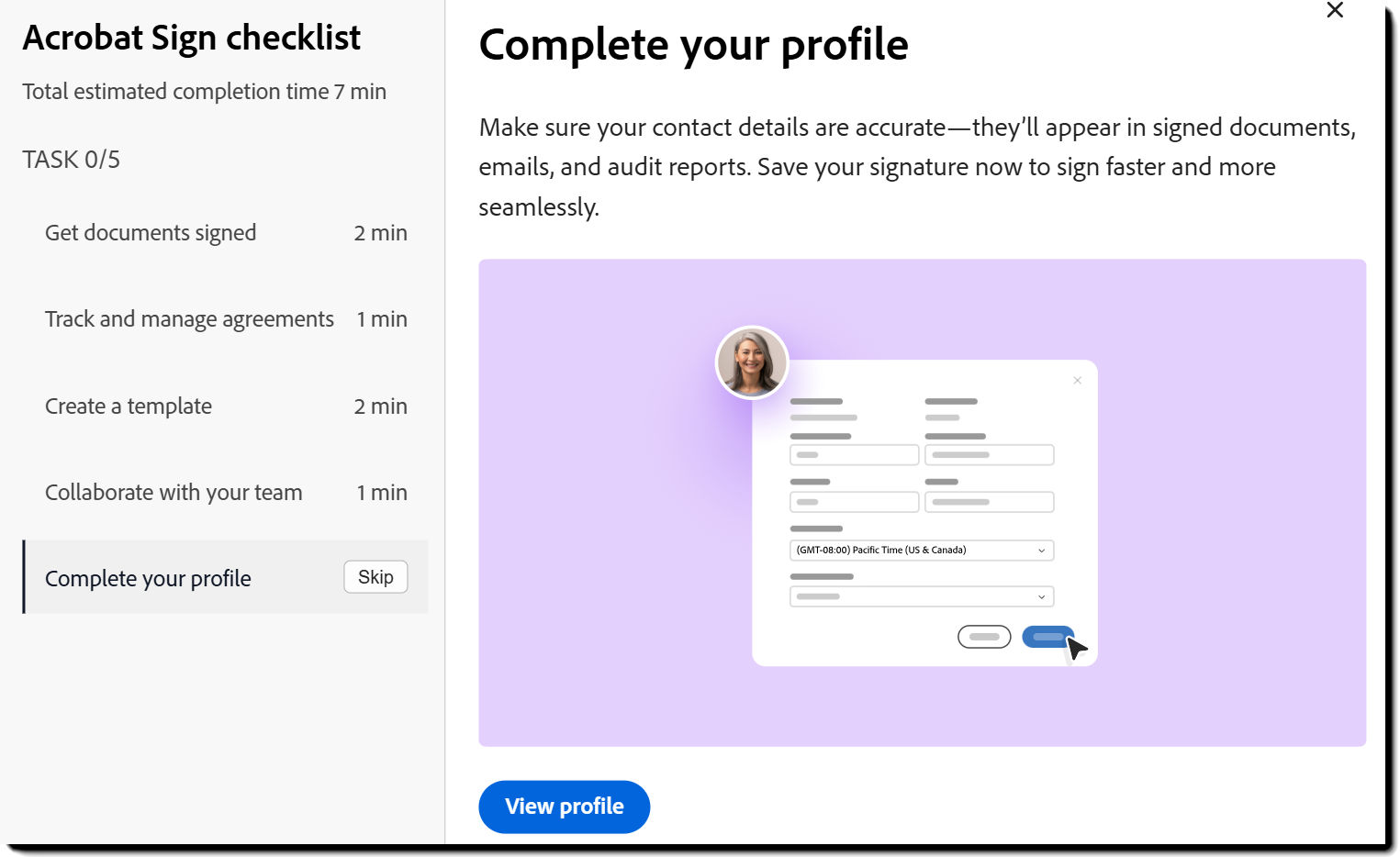Choose "Collaborate with your team" from the checklist

coord(173,492)
